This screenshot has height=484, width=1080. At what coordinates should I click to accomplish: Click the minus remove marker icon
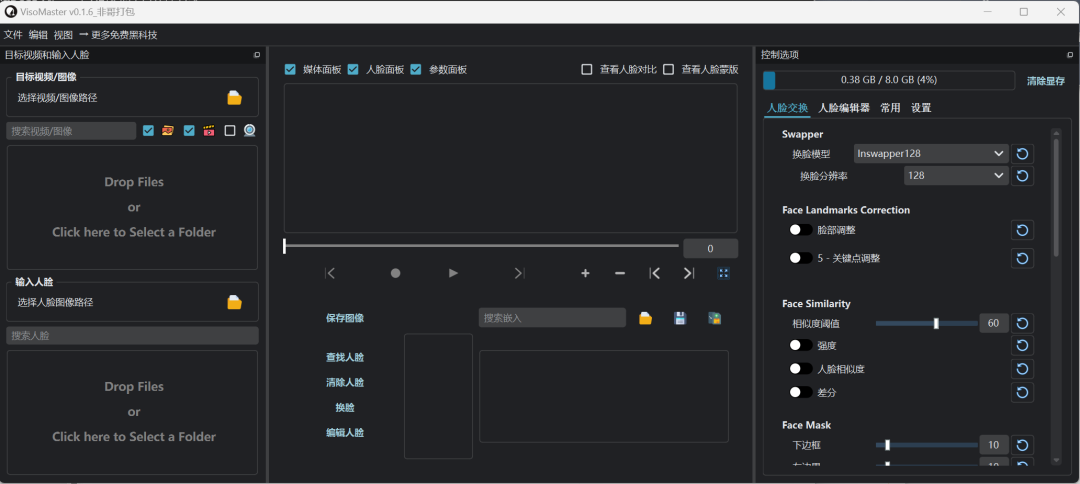(x=620, y=273)
